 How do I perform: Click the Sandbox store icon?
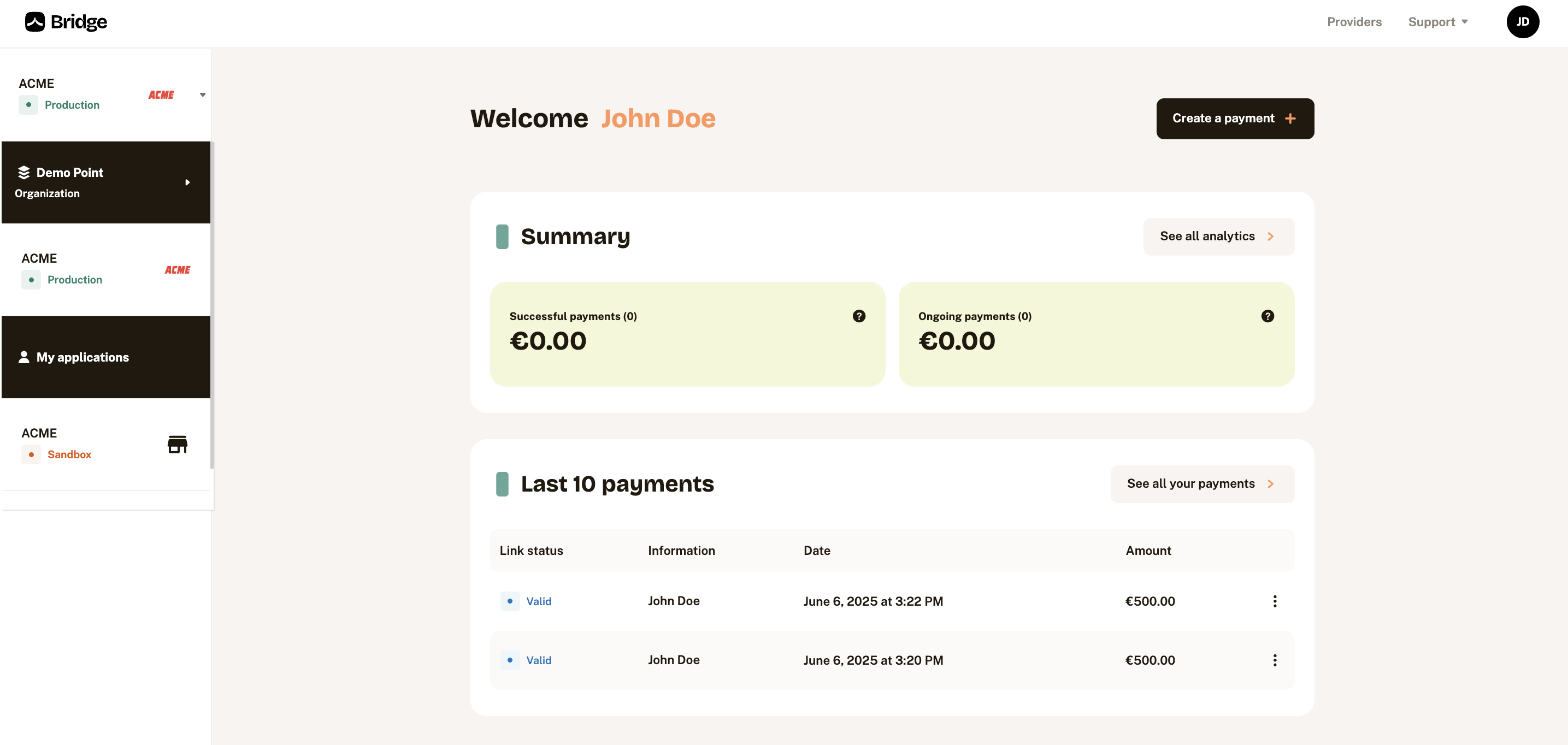point(177,444)
